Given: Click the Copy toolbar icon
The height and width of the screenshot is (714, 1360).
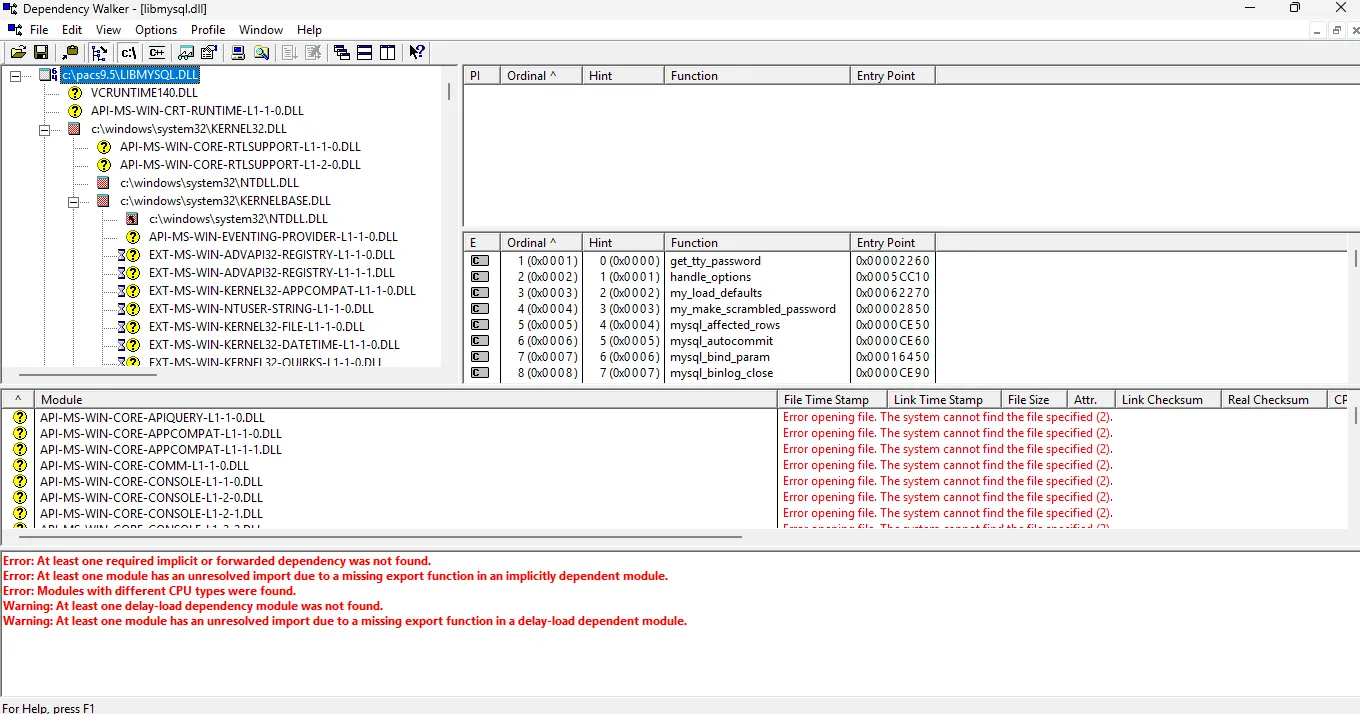Looking at the screenshot, I should 70,53.
